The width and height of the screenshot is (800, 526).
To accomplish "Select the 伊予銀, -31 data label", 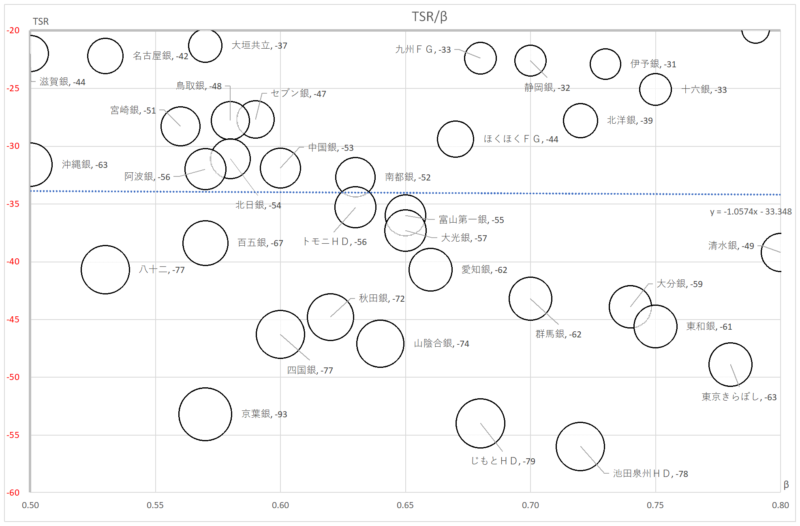I will tap(653, 64).
